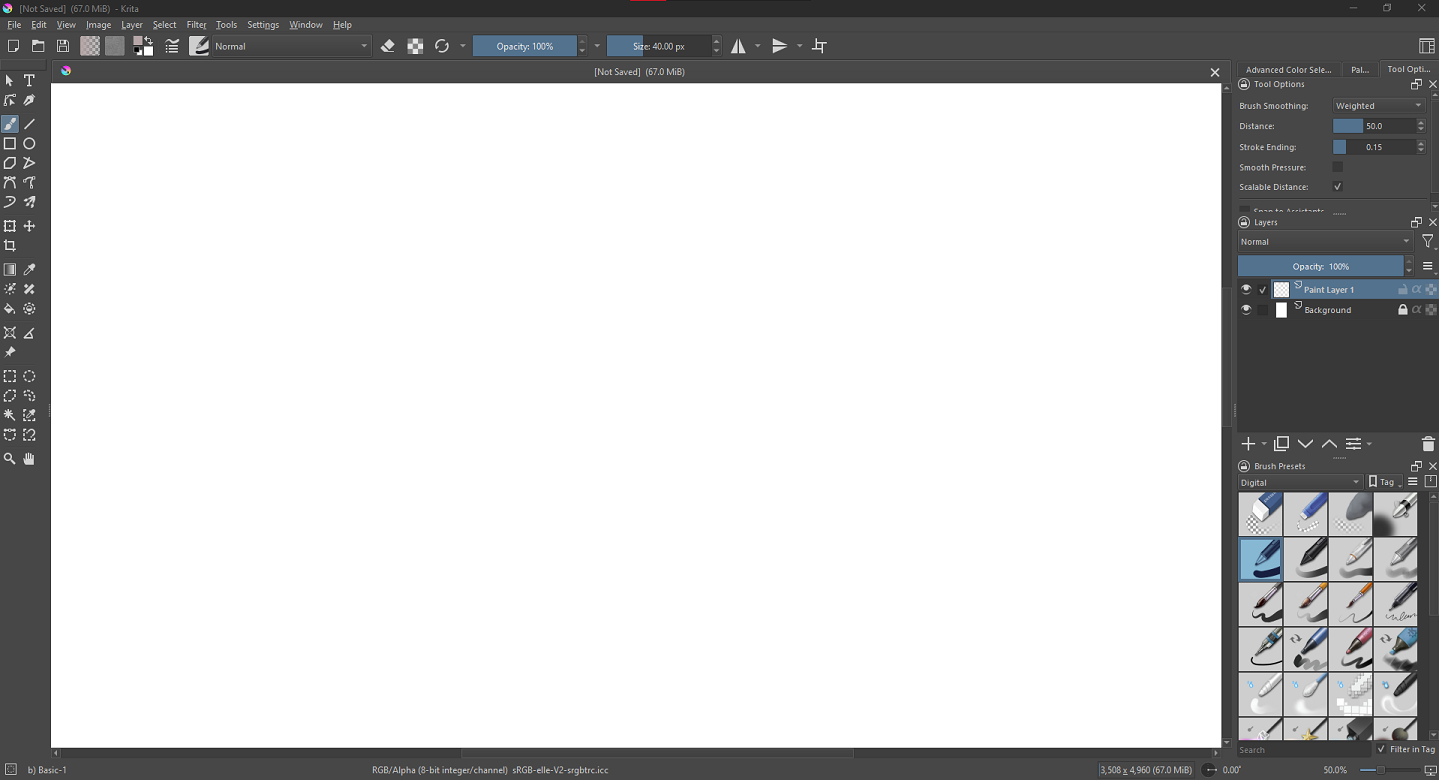Create a new document from toolbar

coord(13,46)
